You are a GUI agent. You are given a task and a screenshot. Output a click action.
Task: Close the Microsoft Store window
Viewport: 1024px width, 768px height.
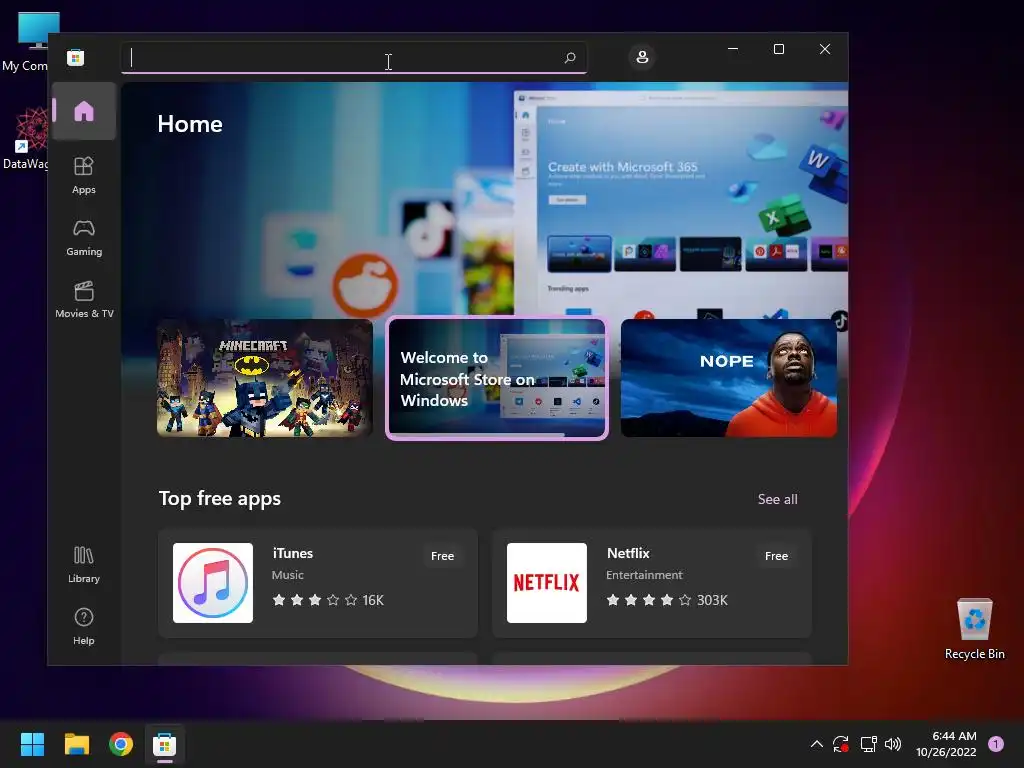coord(825,49)
